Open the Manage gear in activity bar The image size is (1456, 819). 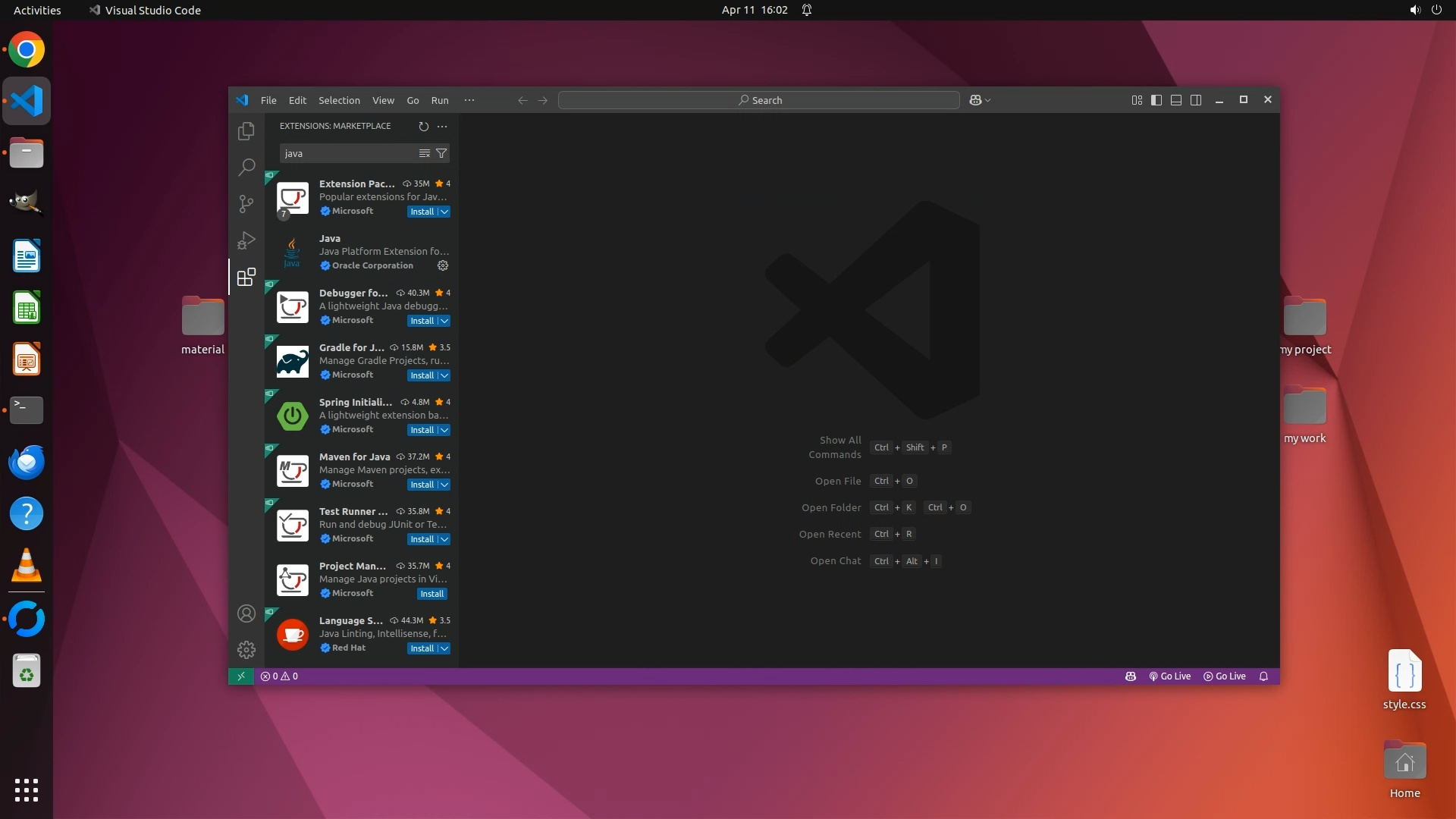tap(246, 650)
